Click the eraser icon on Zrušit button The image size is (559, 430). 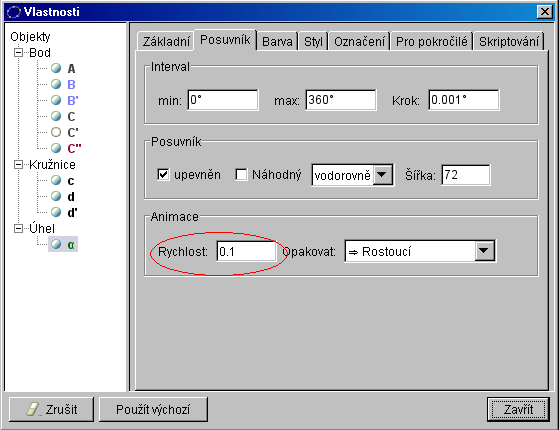(33, 409)
